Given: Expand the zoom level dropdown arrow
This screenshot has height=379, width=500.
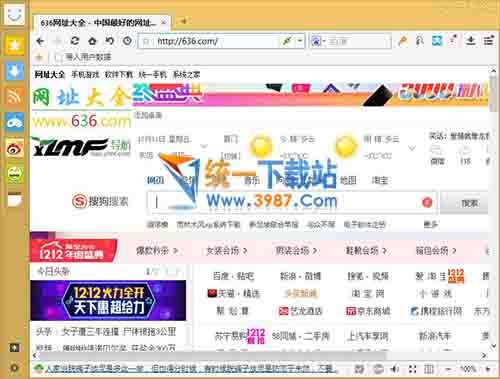Looking at the screenshot, I should 488,369.
